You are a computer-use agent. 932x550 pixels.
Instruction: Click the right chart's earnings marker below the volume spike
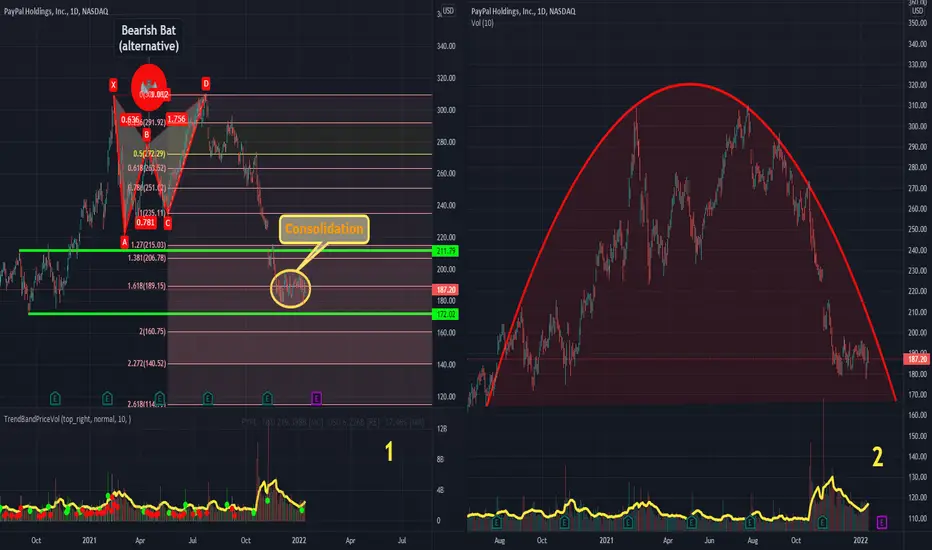coord(823,523)
